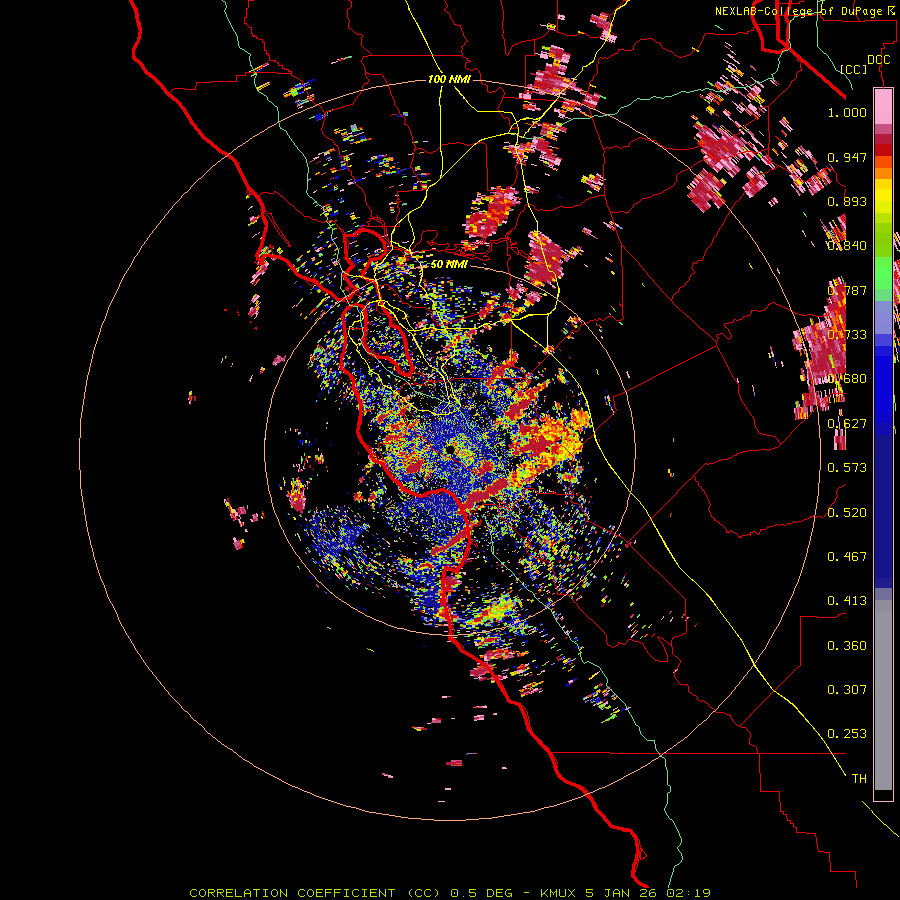This screenshot has width=900, height=900.
Task: Click the NEXLAB-College of DuPage header text
Action: [798, 11]
